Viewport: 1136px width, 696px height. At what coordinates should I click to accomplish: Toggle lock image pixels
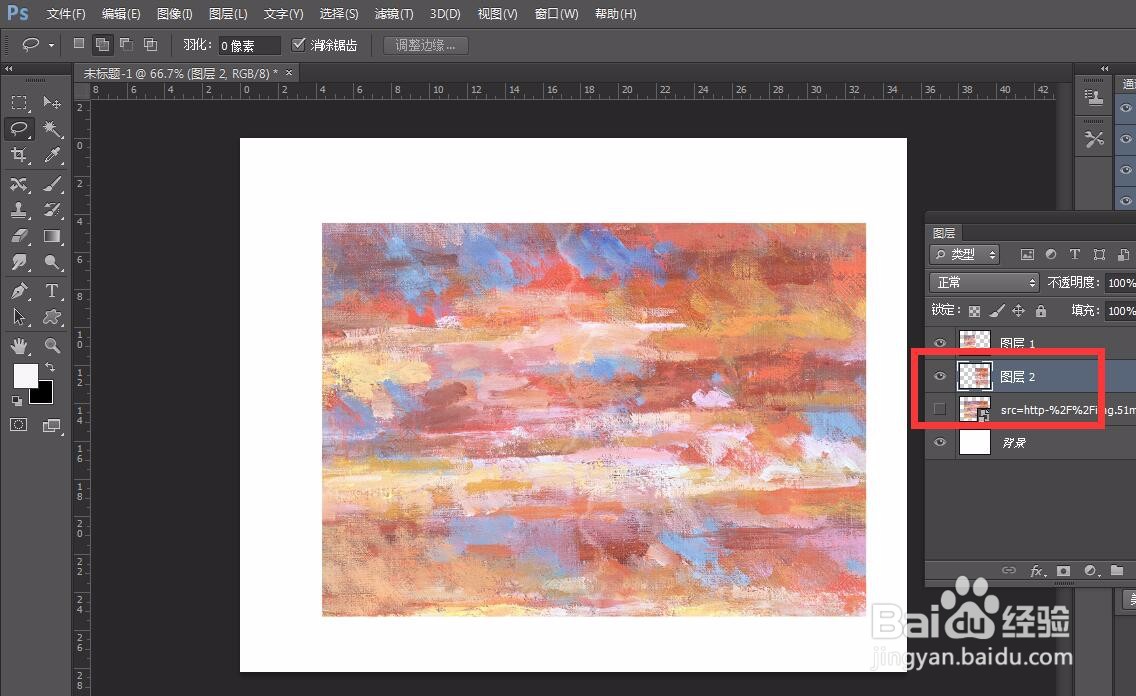pyautogui.click(x=997, y=311)
